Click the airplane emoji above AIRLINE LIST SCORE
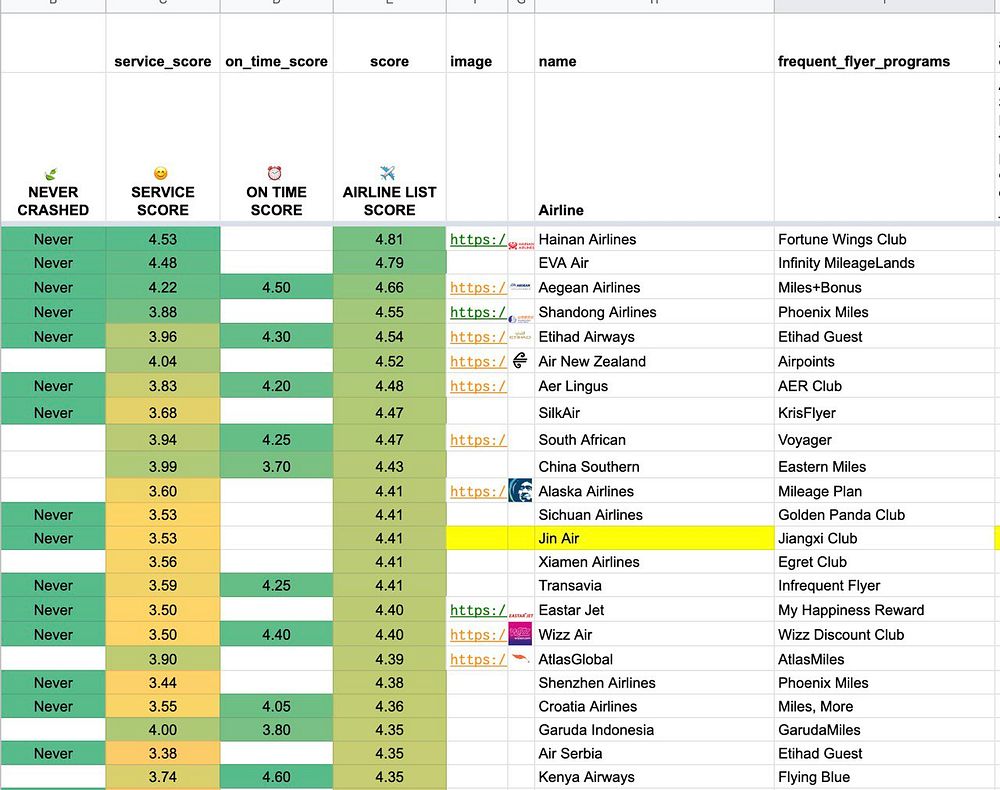This screenshot has width=1000, height=790. tap(388, 173)
